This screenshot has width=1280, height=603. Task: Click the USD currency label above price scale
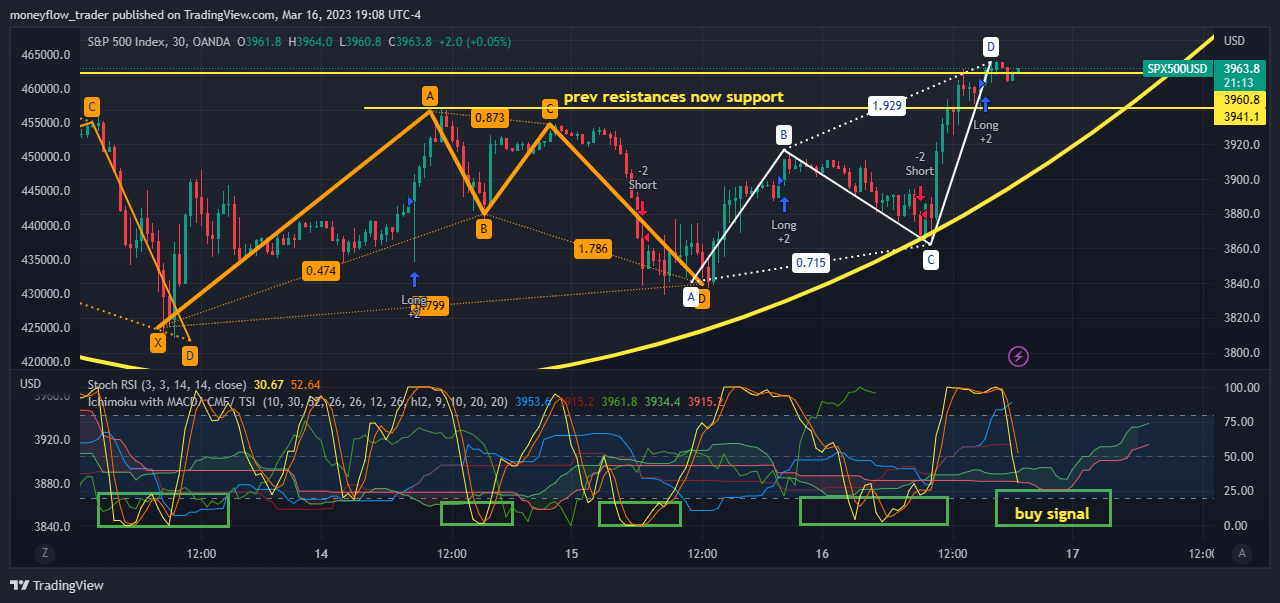(x=1235, y=41)
